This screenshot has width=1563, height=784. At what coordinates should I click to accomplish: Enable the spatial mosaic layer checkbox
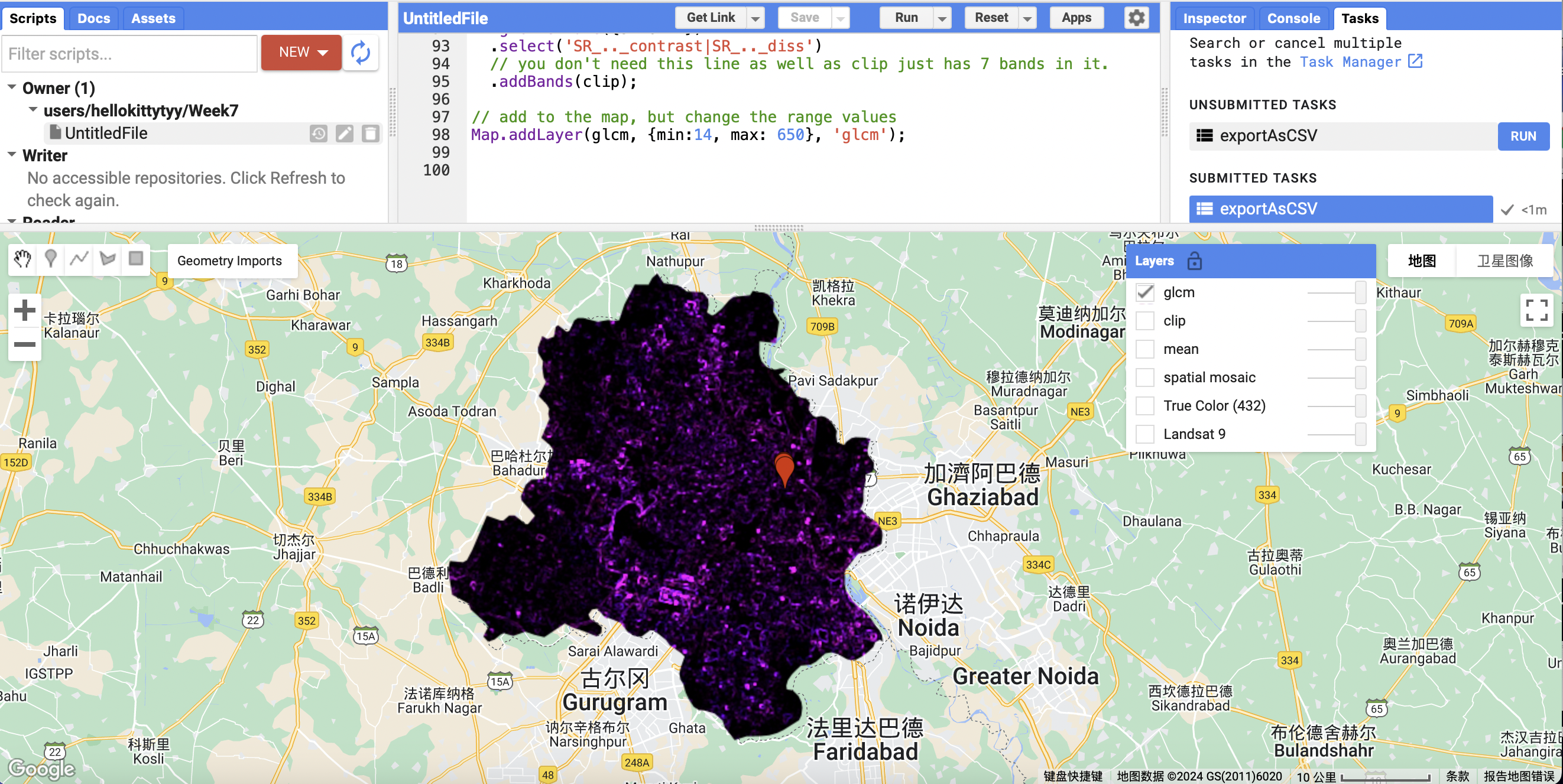click(x=1145, y=377)
